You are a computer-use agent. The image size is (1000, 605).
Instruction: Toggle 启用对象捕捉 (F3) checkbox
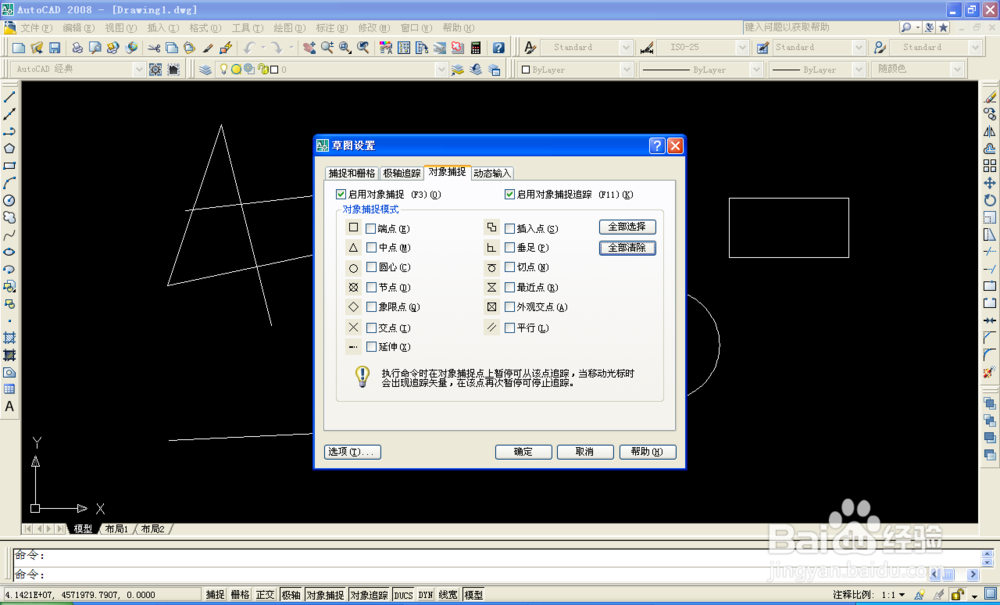[341, 194]
